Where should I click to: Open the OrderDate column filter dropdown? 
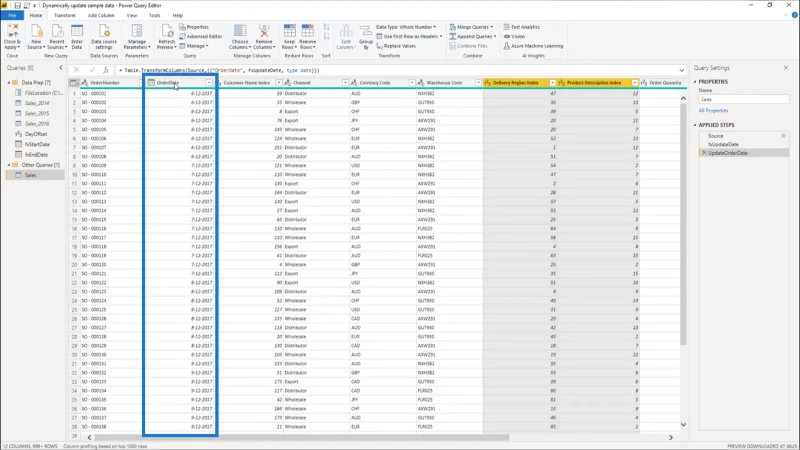tap(209, 83)
